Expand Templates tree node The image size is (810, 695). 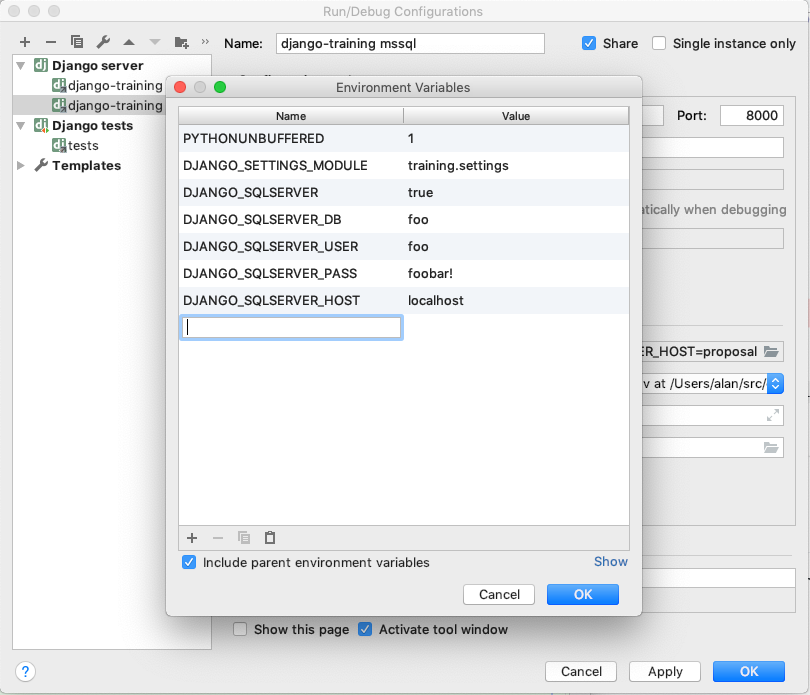click(x=21, y=165)
